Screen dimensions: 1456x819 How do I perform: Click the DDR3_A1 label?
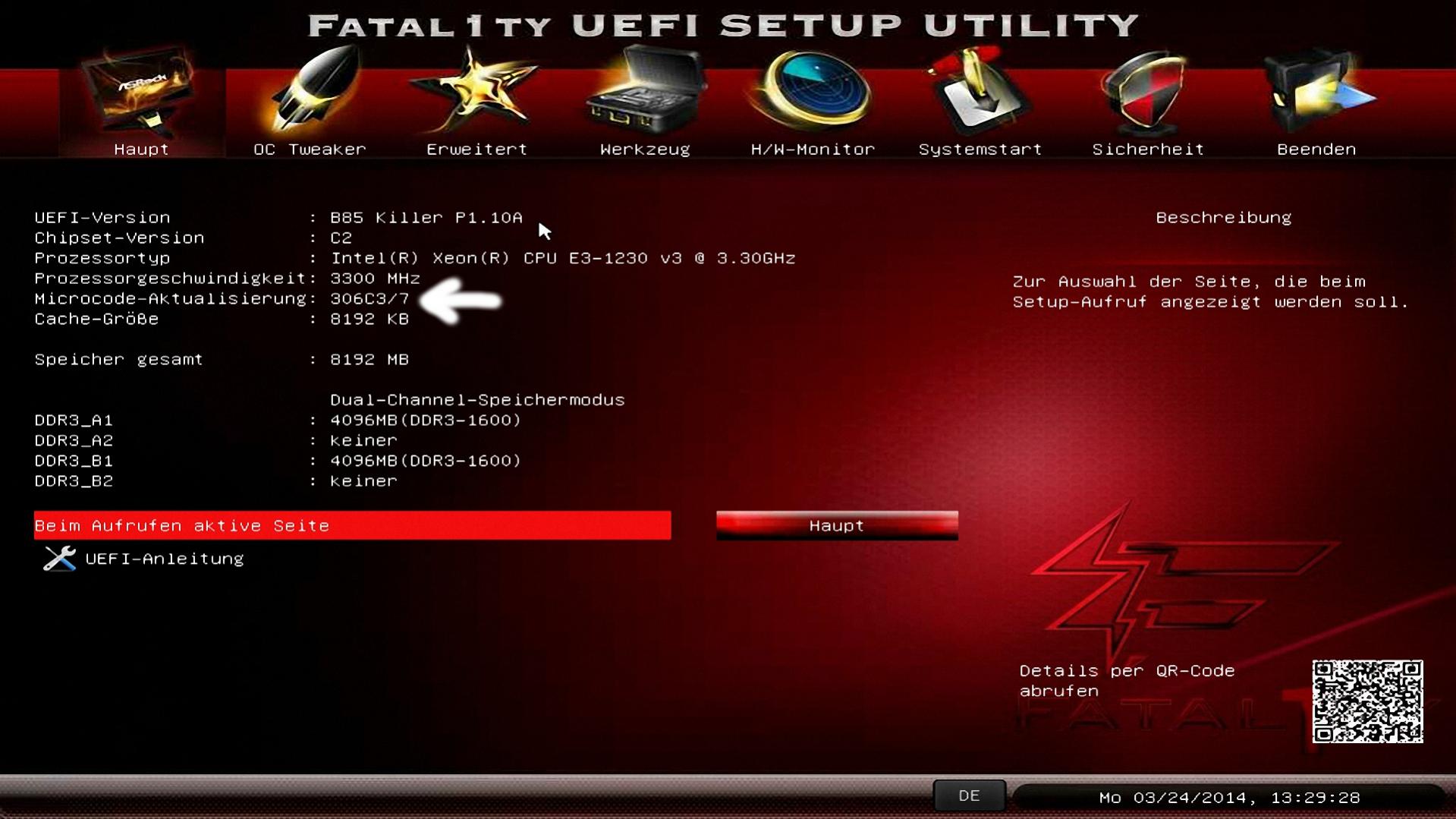pyautogui.click(x=74, y=421)
